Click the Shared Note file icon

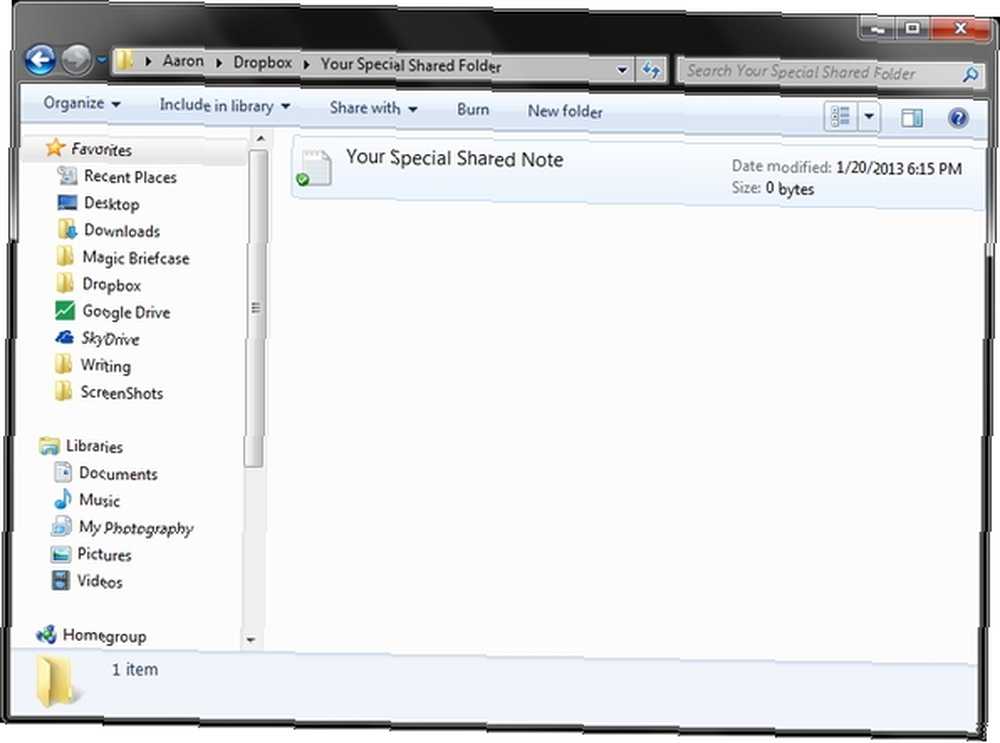coord(314,168)
